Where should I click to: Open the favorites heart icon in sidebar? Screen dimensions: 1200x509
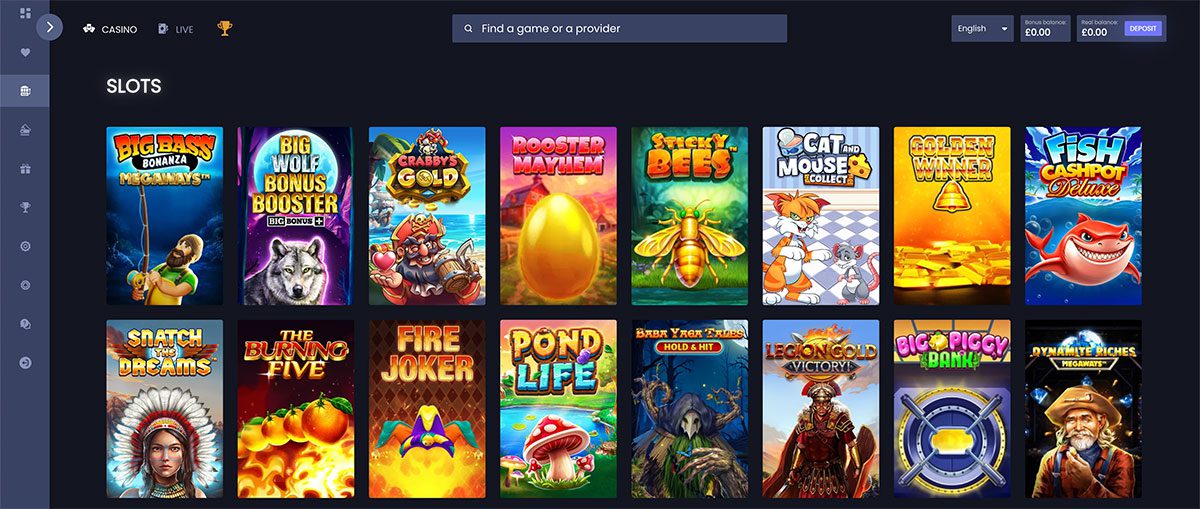pyautogui.click(x=25, y=52)
